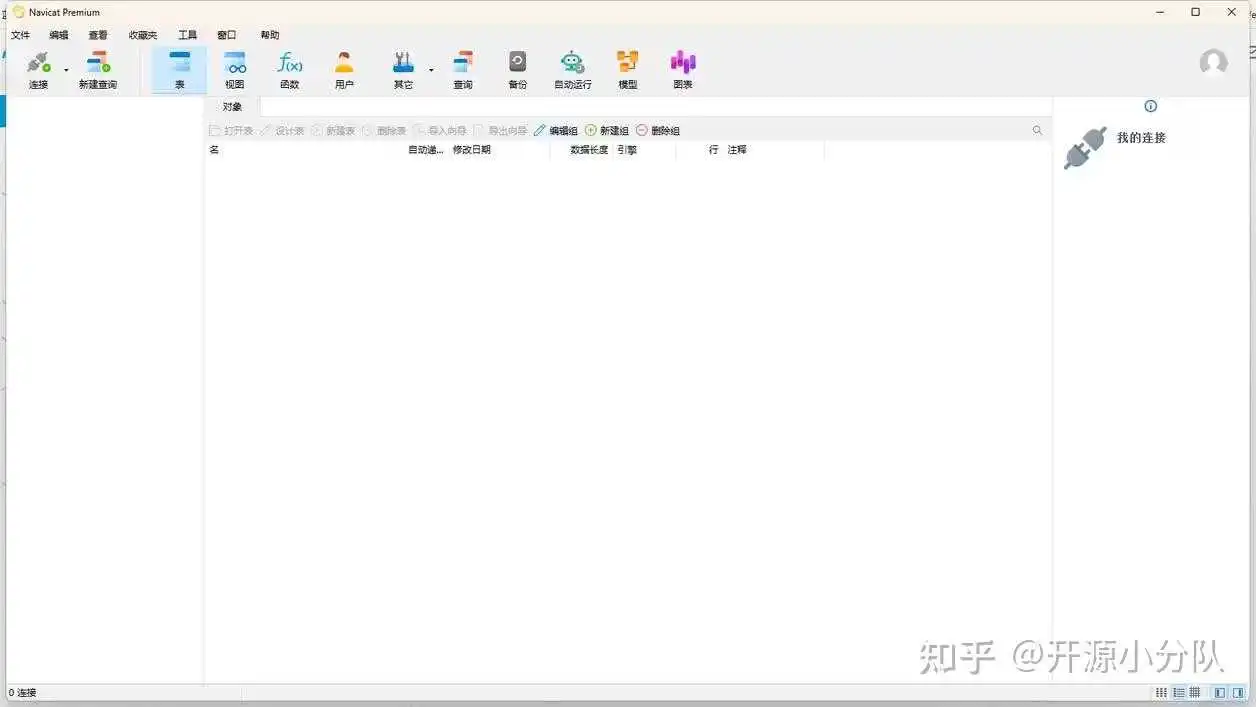1256x707 pixels.
Task: Open 新建查询 (New Query) from toolbar
Action: [x=98, y=69]
